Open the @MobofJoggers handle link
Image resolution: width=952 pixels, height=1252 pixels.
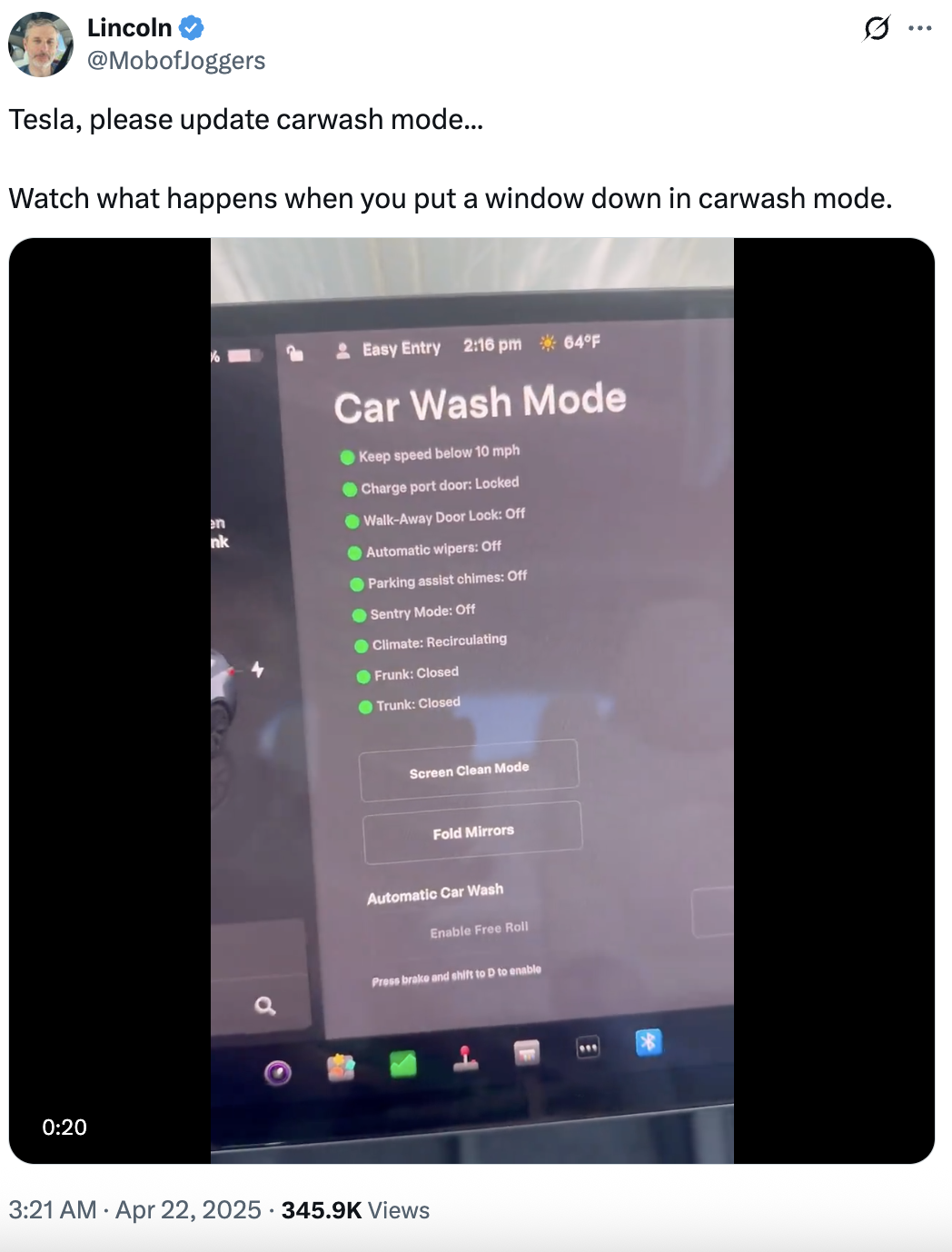pos(176,61)
